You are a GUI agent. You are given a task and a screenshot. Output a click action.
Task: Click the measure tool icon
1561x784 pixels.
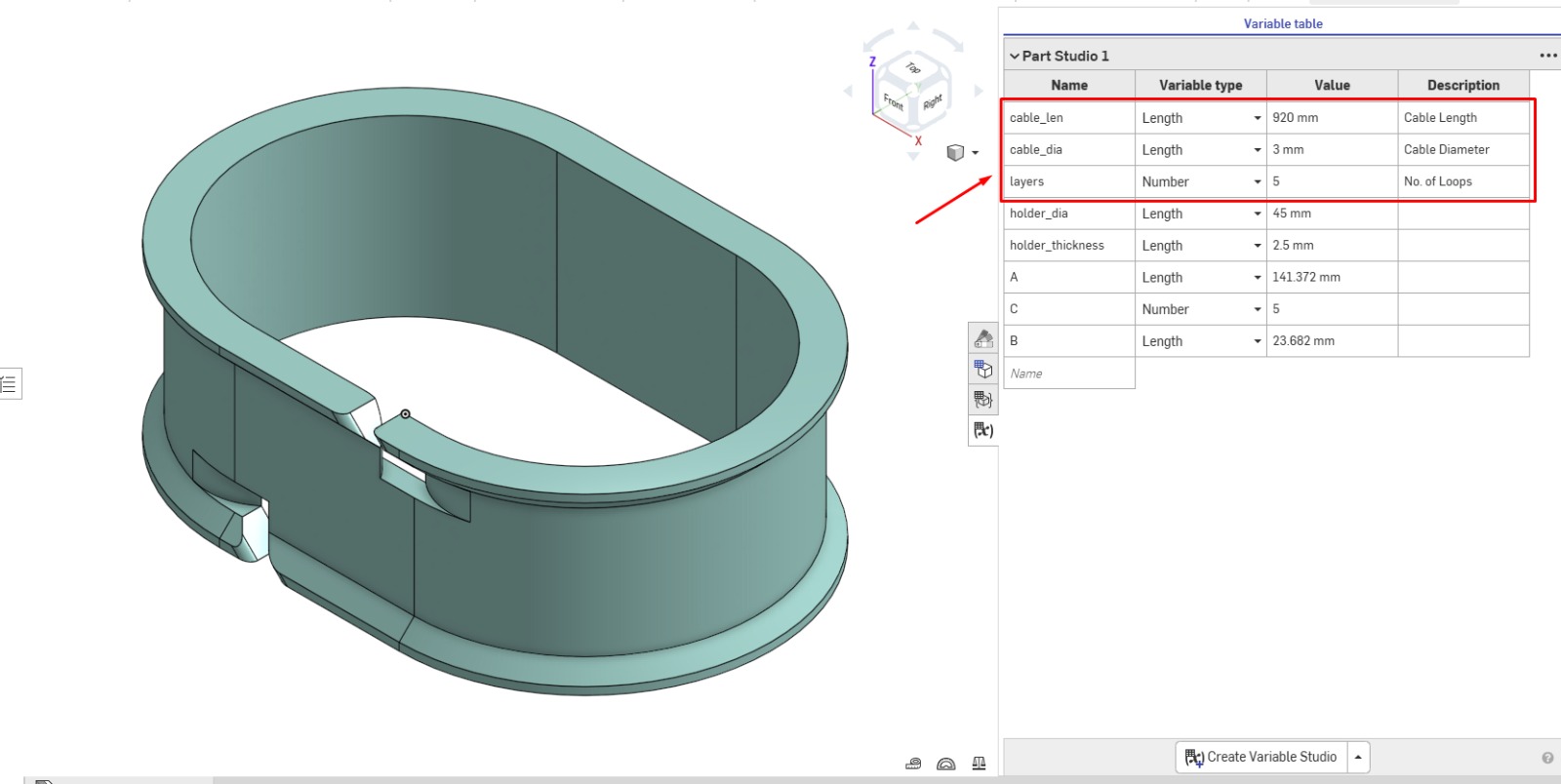(913, 764)
